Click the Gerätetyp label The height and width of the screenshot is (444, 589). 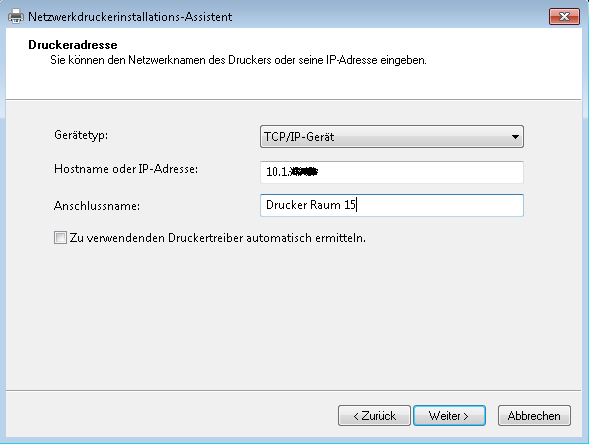click(81, 135)
